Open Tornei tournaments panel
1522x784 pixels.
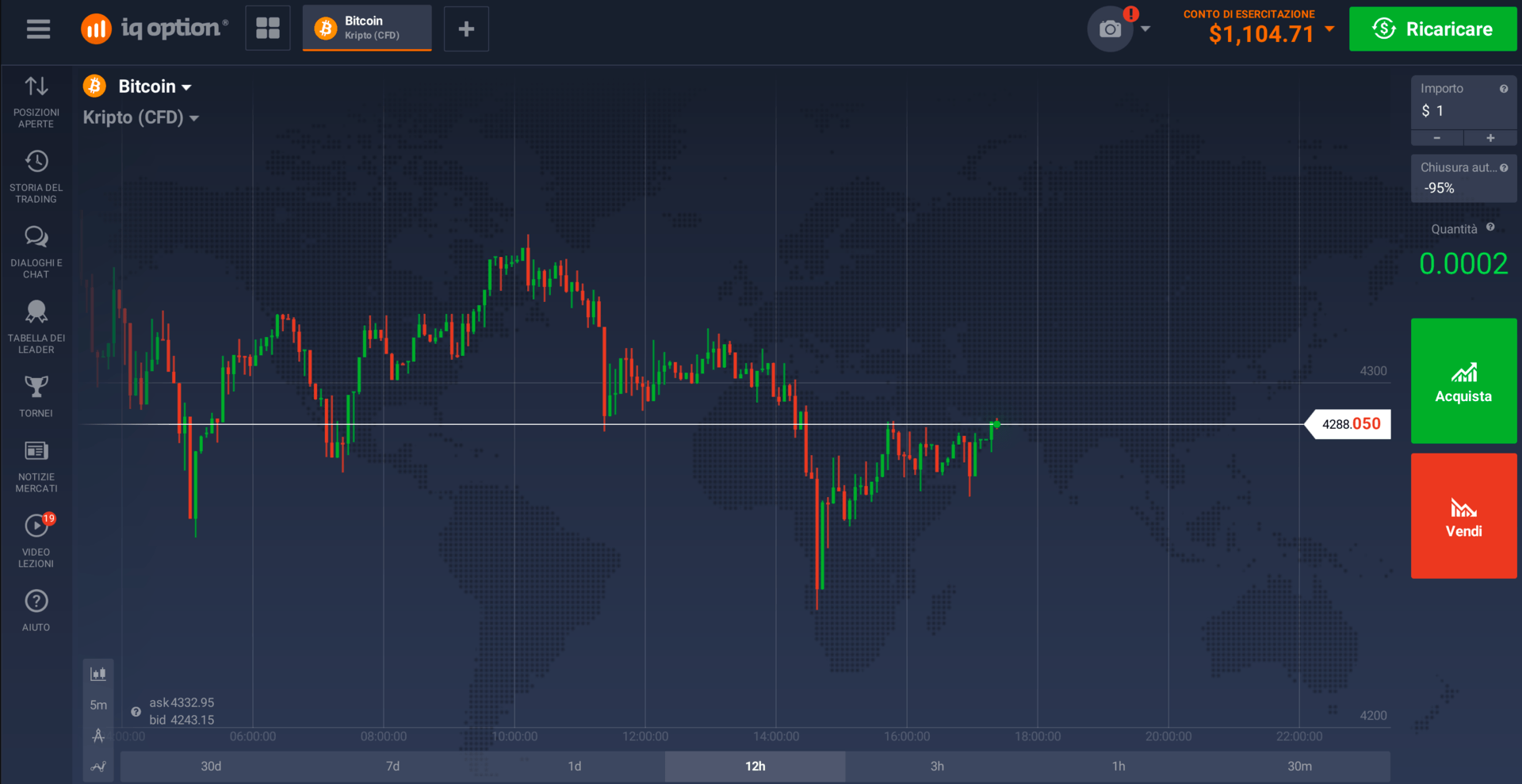coord(36,396)
